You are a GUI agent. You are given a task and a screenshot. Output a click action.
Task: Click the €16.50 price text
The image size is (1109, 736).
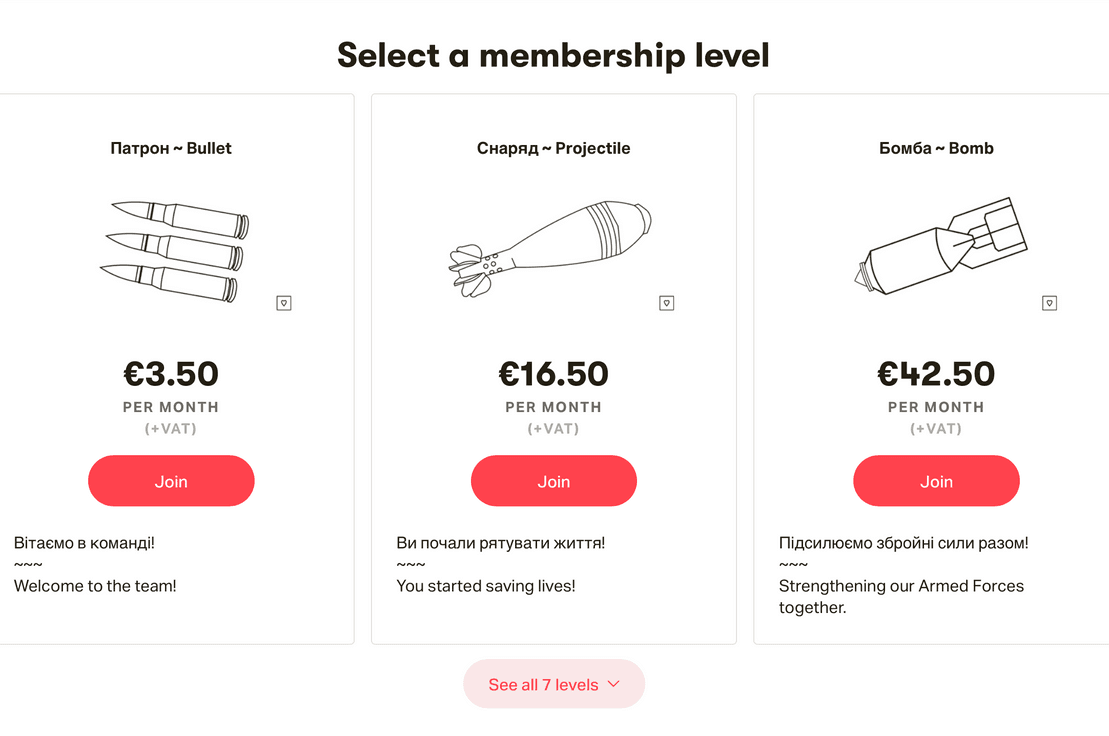click(x=554, y=374)
